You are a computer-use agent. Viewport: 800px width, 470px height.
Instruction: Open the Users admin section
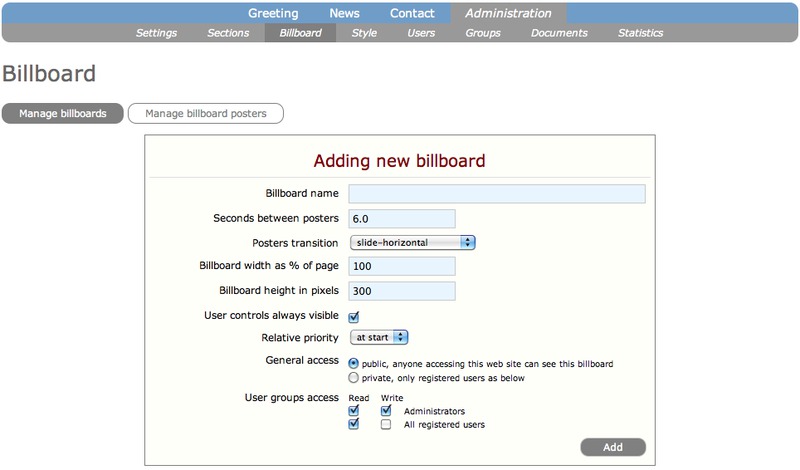click(x=421, y=33)
